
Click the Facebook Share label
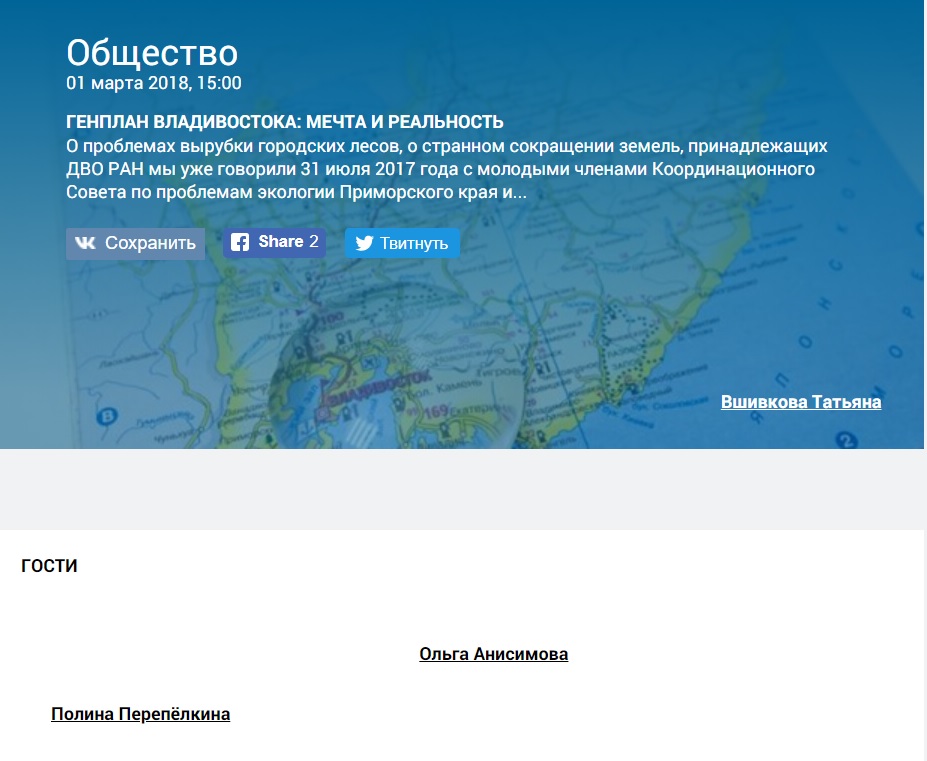(x=280, y=242)
